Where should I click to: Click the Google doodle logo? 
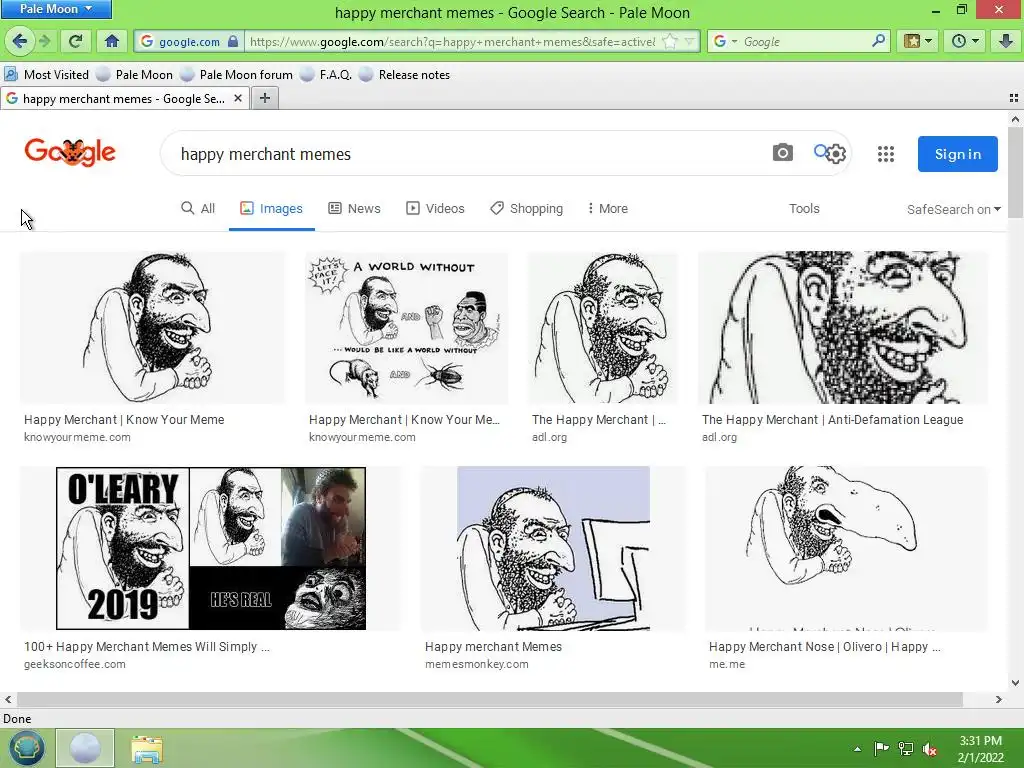click(x=70, y=153)
